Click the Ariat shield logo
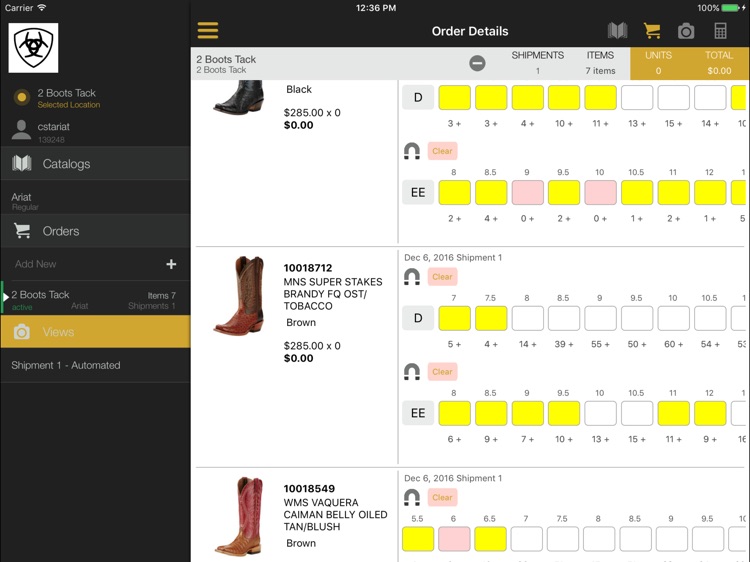The width and height of the screenshot is (750, 562). pyautogui.click(x=33, y=48)
